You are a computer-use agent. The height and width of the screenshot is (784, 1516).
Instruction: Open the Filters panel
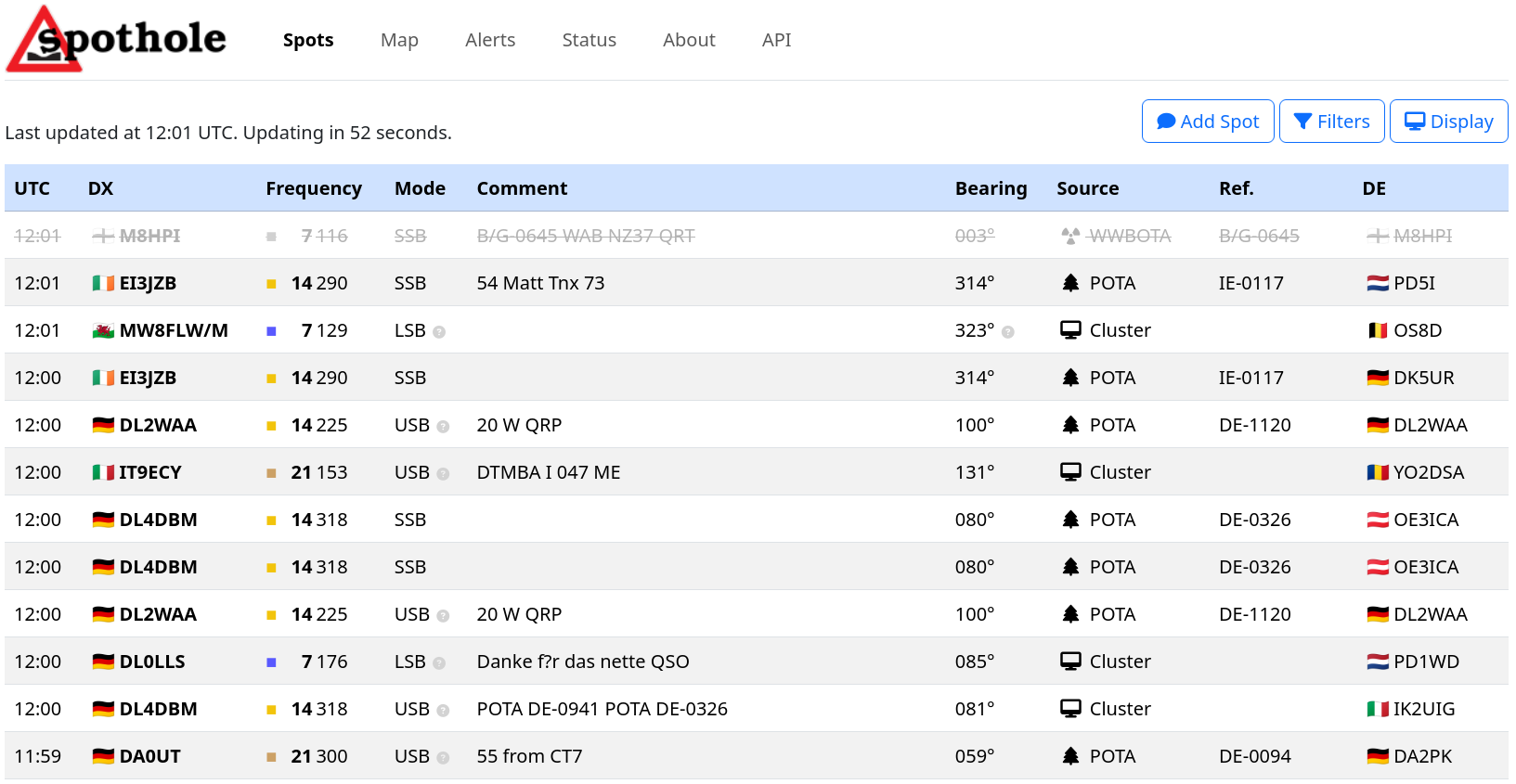pyautogui.click(x=1332, y=122)
